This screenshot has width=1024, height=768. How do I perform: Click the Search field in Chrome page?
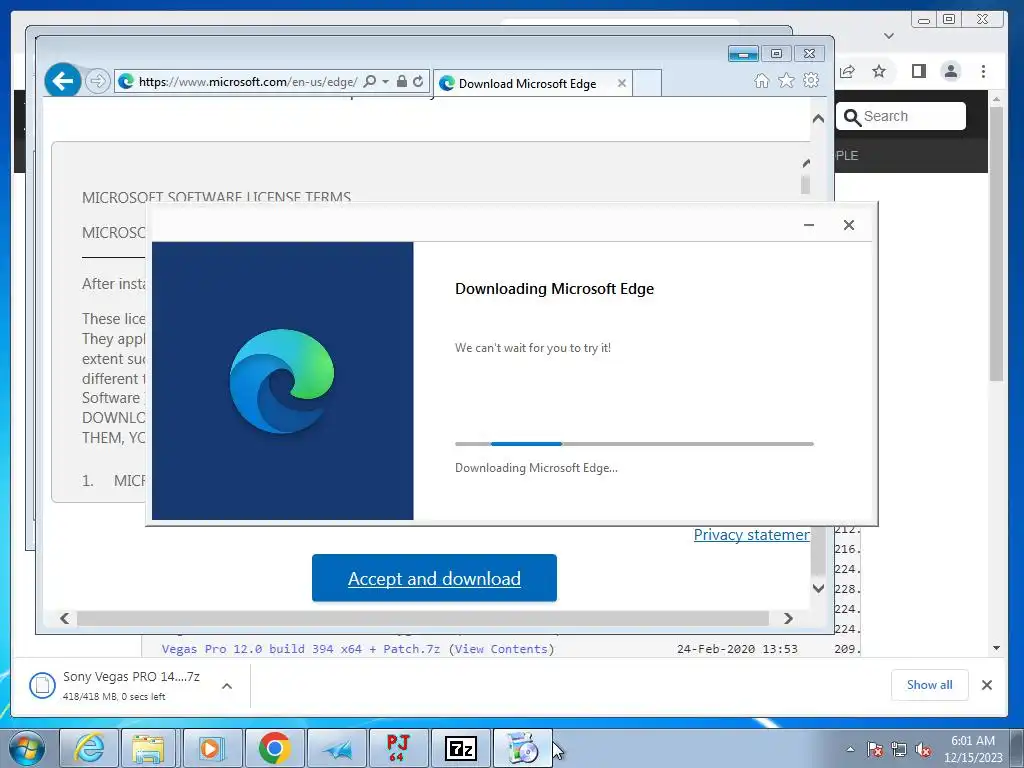coord(901,116)
